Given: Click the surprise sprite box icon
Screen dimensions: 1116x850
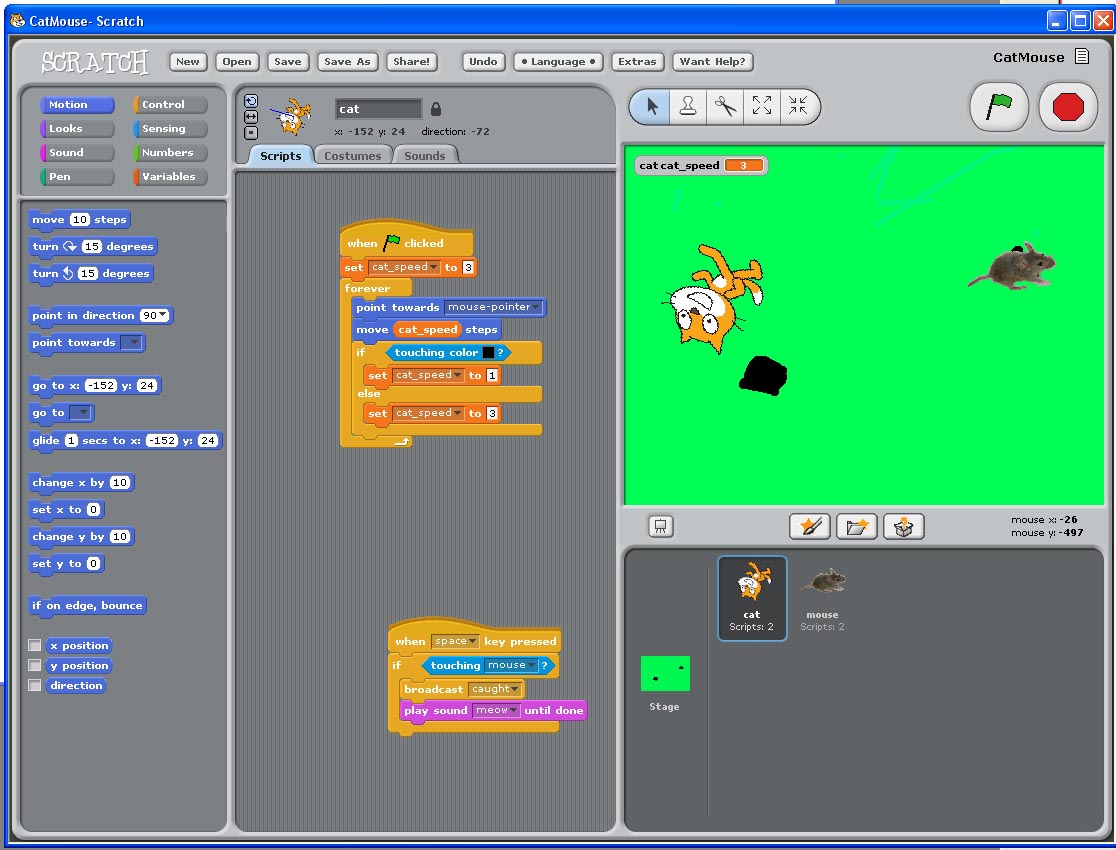Looking at the screenshot, I should [x=903, y=527].
